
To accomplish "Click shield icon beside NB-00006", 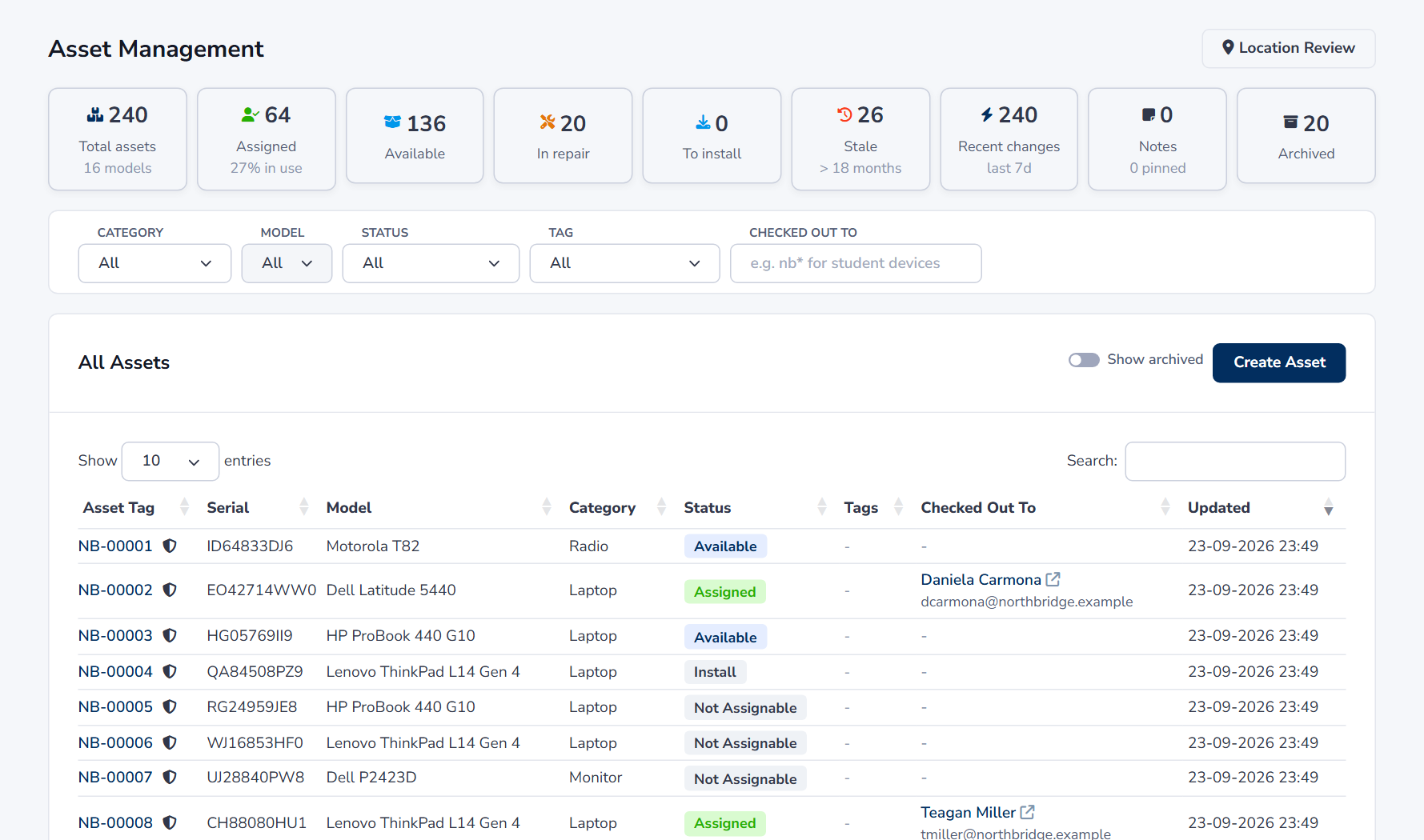I will click(170, 742).
